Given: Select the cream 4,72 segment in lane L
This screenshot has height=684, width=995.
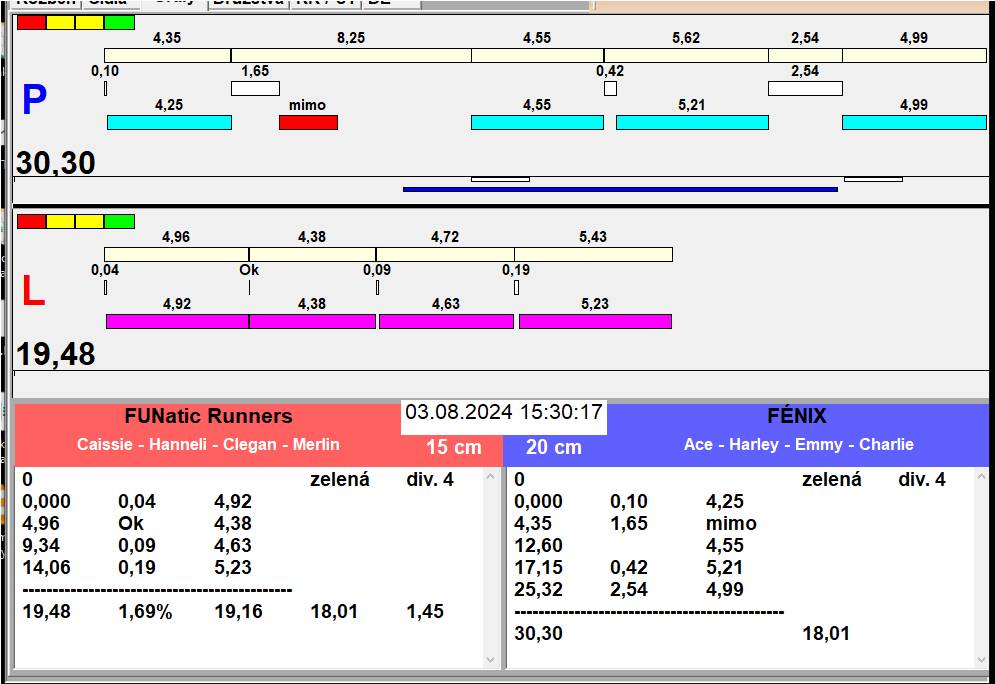Looking at the screenshot, I should [445, 254].
